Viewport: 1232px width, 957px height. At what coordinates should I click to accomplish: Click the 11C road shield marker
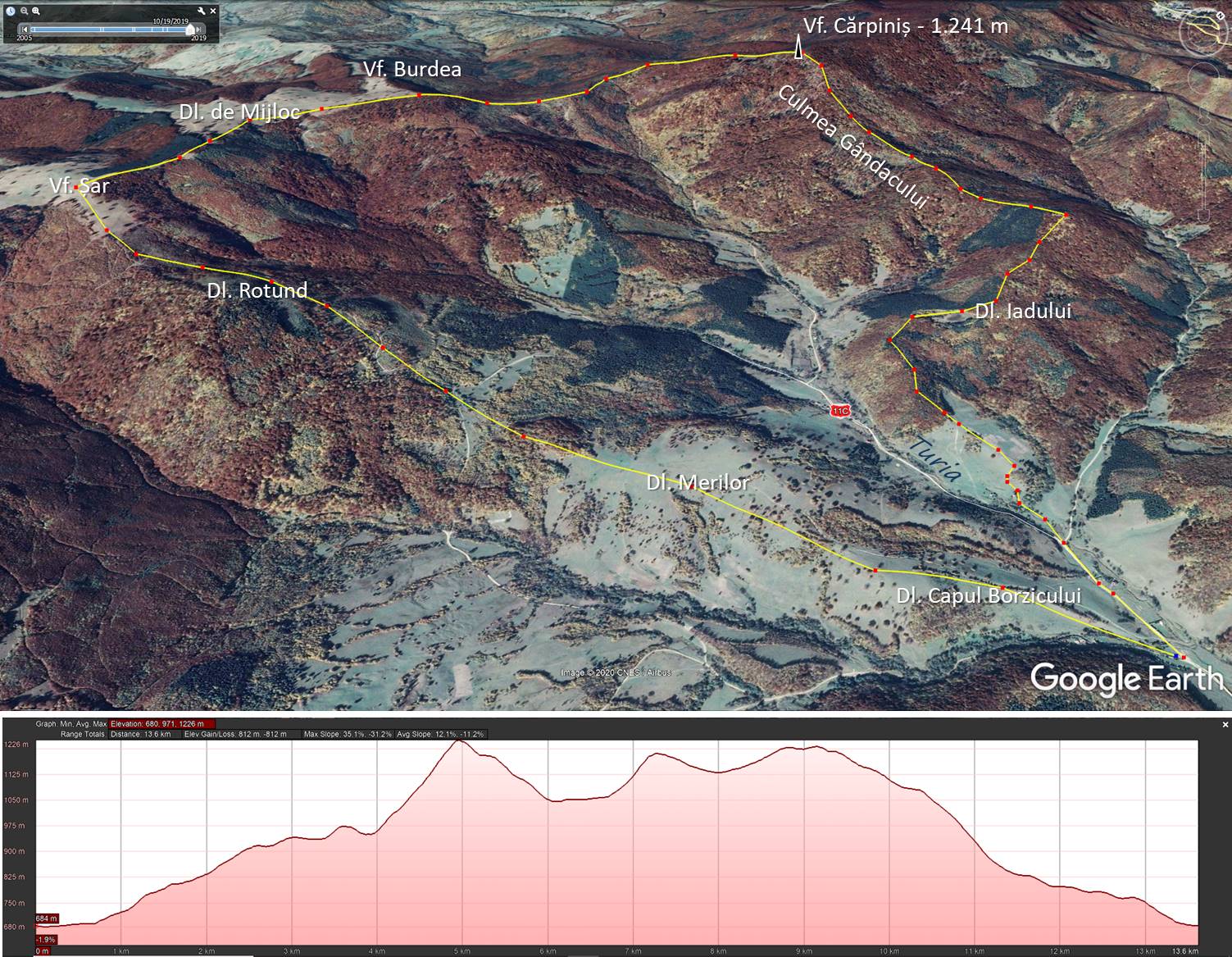tap(839, 410)
